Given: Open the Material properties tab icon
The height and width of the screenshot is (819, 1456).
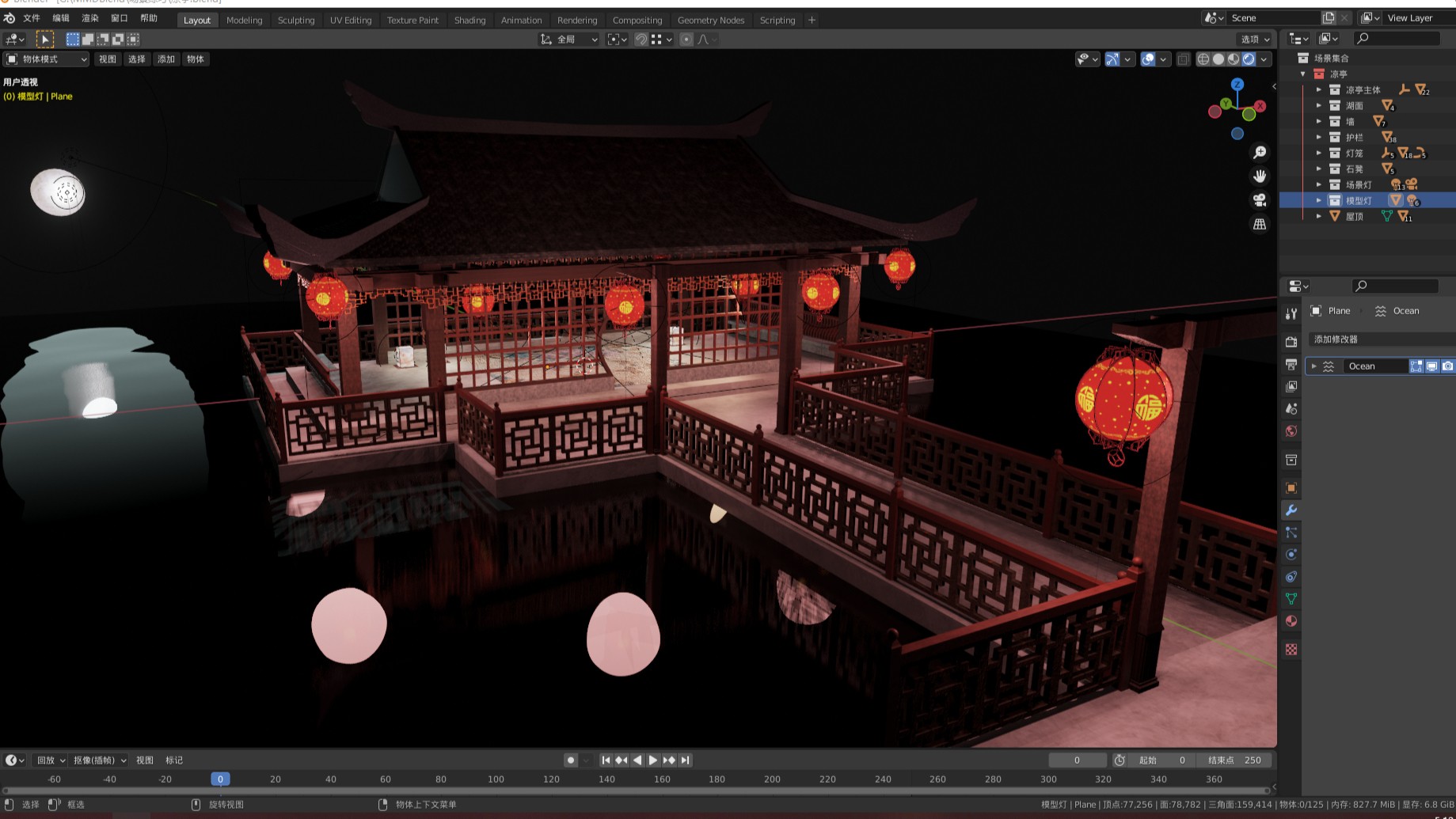Looking at the screenshot, I should pos(1291,621).
